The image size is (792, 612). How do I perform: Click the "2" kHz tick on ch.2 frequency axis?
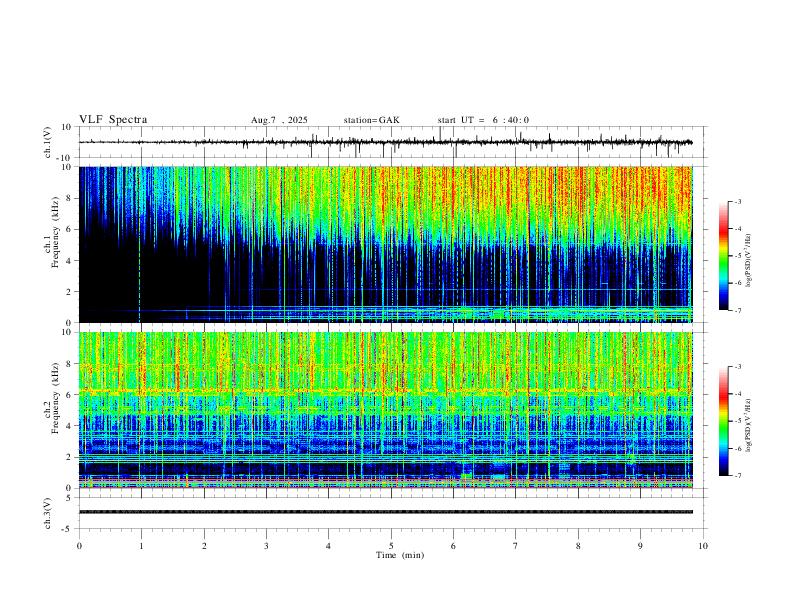[70, 457]
